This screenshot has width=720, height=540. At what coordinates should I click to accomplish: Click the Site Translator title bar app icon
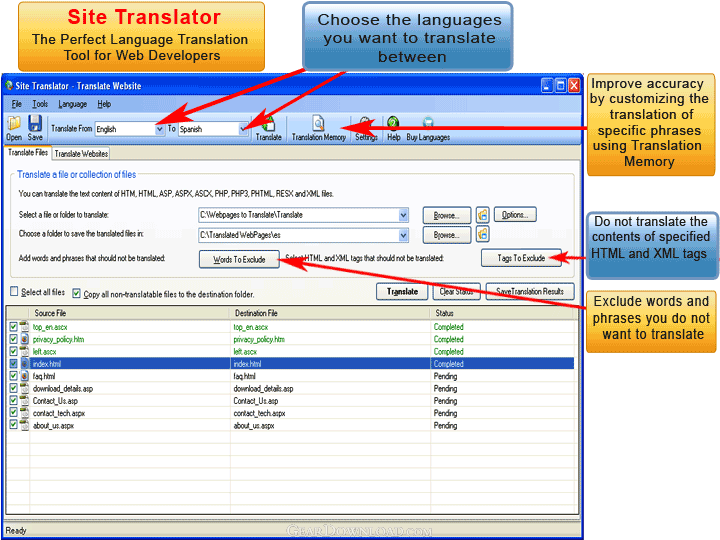(x=9, y=85)
